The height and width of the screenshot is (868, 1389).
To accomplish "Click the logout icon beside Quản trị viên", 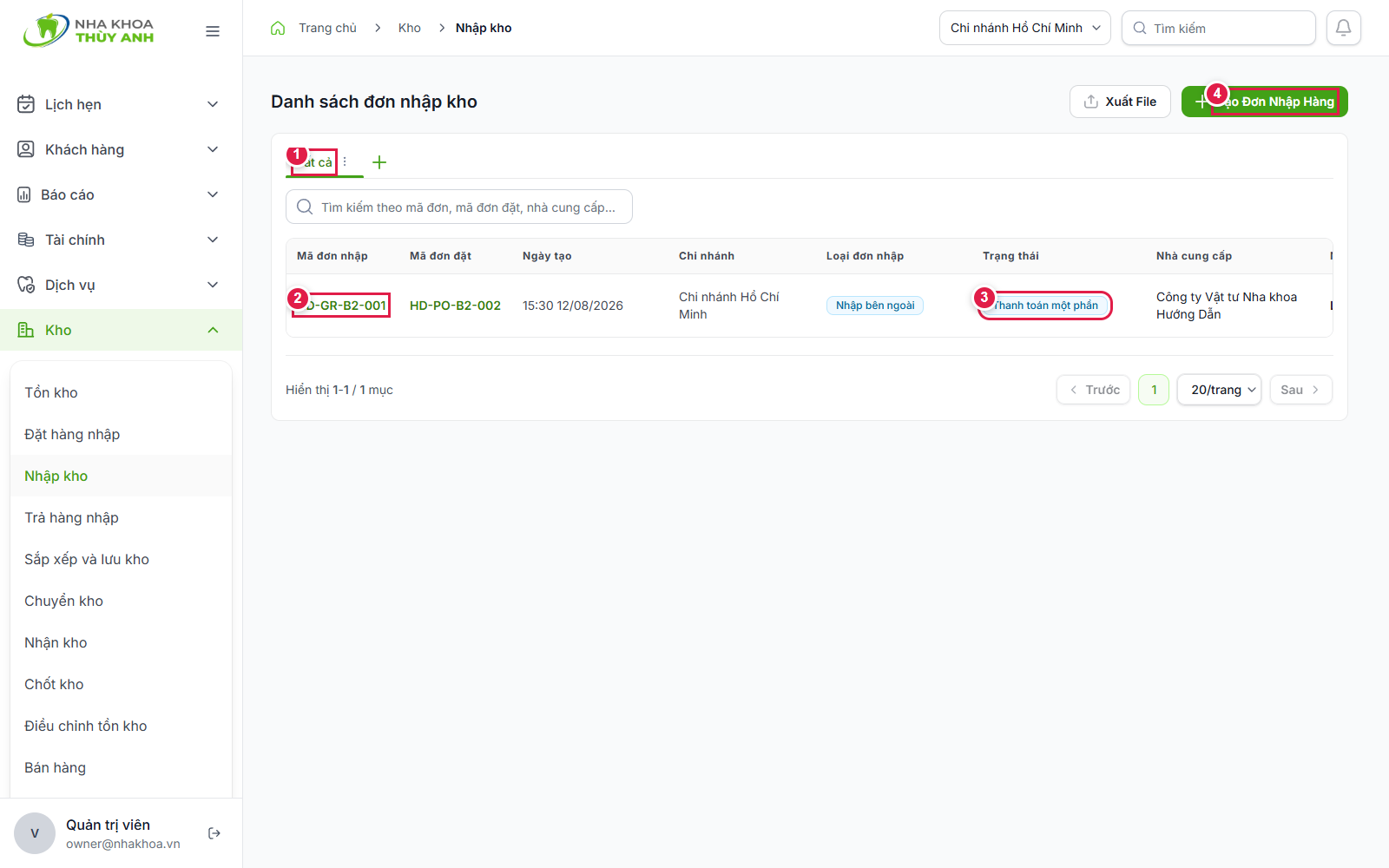I will (214, 833).
